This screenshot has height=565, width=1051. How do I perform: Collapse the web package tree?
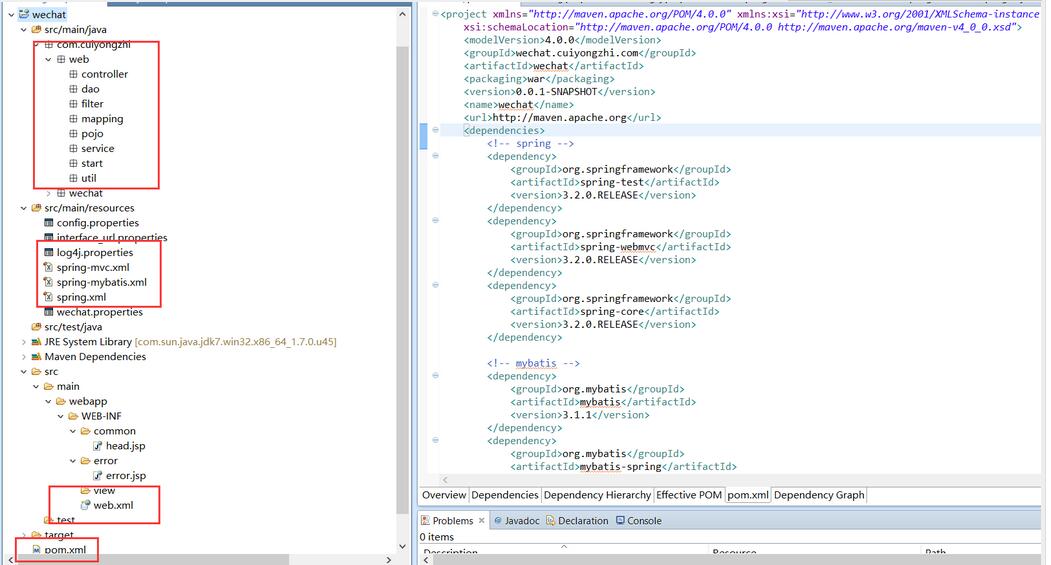(48, 60)
